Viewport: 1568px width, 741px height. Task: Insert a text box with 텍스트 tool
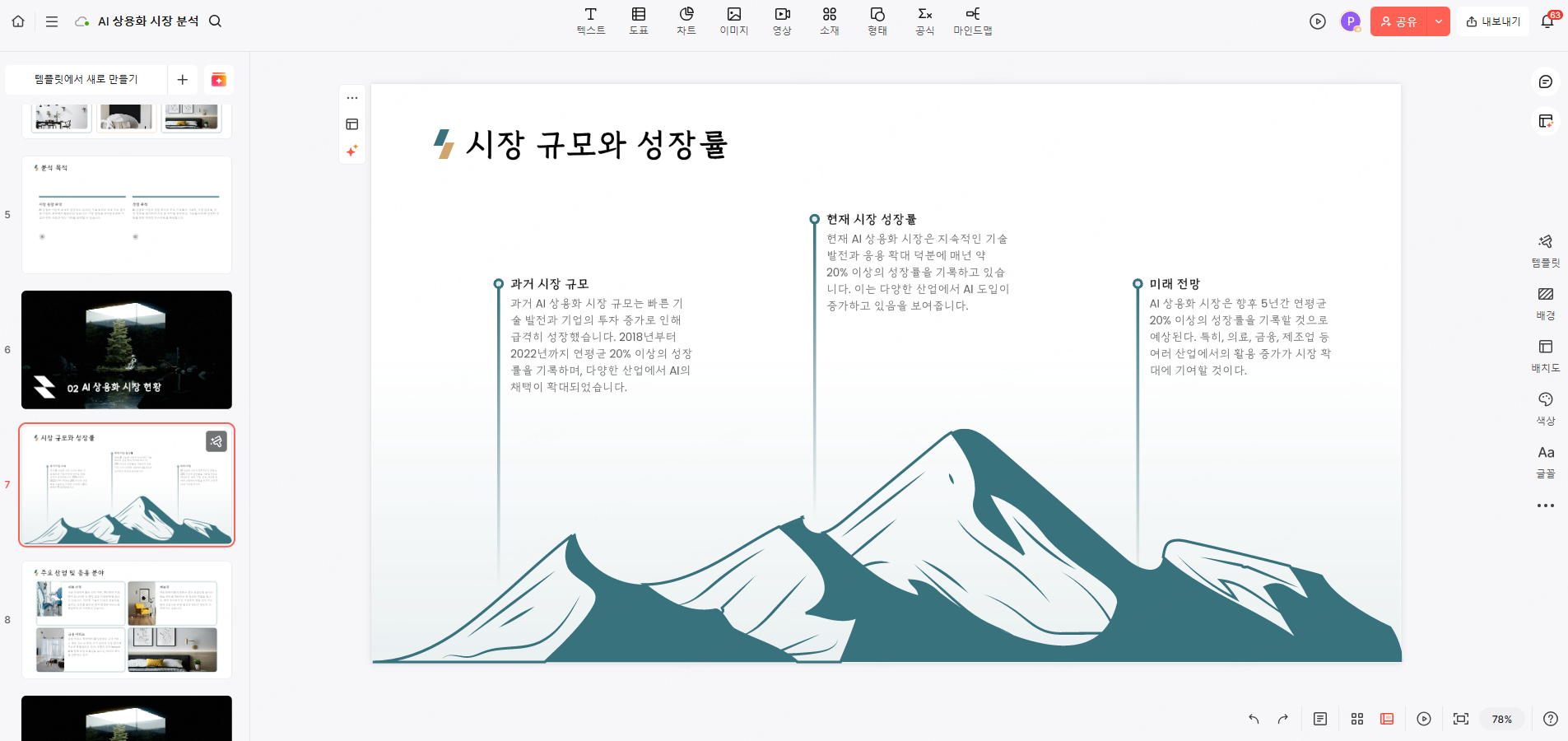[591, 21]
